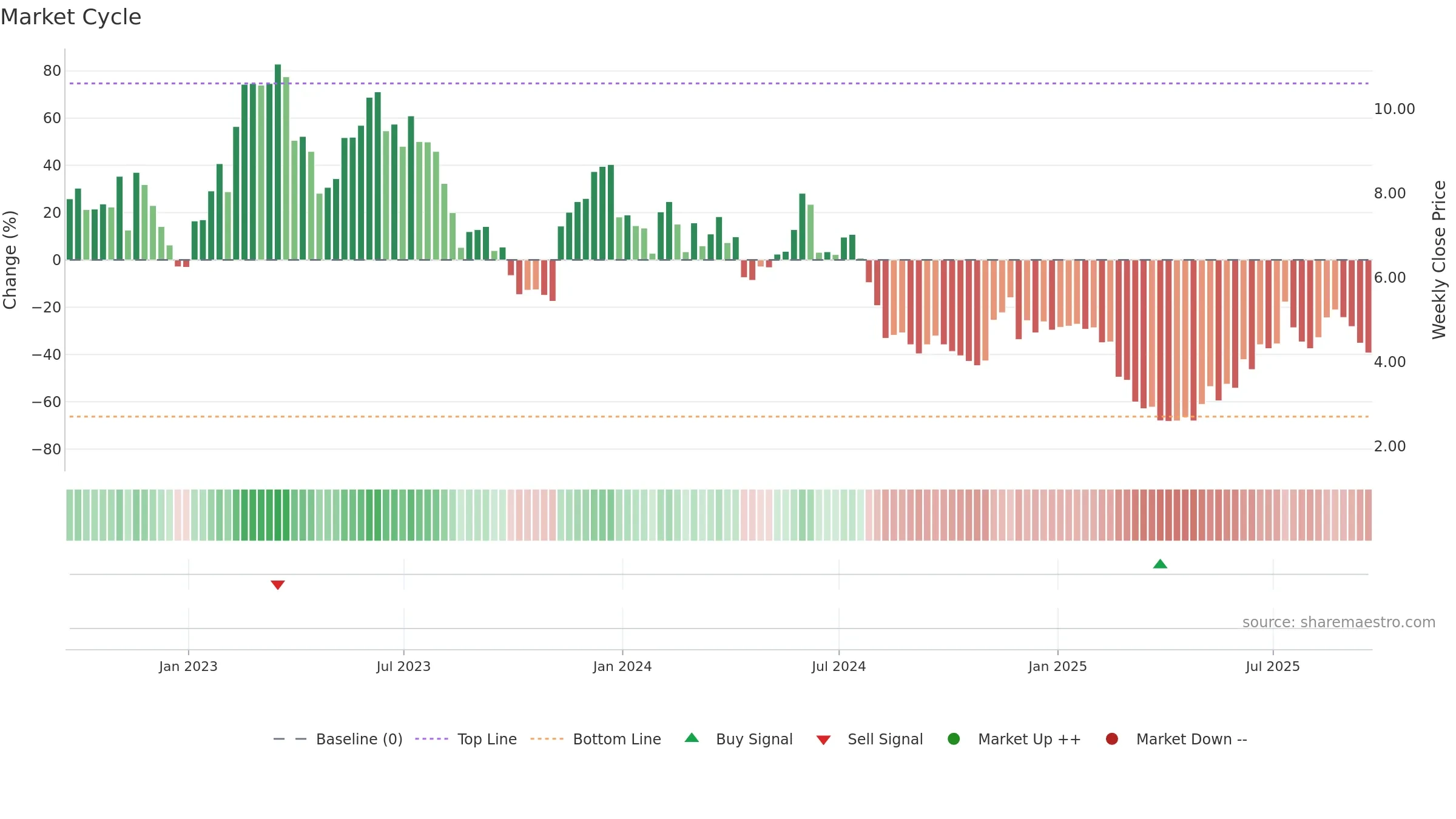The width and height of the screenshot is (1456, 819).
Task: Click the 20 tick on the left axis
Action: click(x=52, y=213)
